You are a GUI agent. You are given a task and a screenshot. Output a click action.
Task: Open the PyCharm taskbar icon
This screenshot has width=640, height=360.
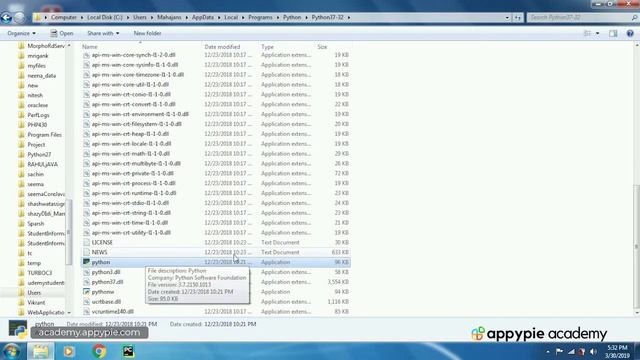129,351
